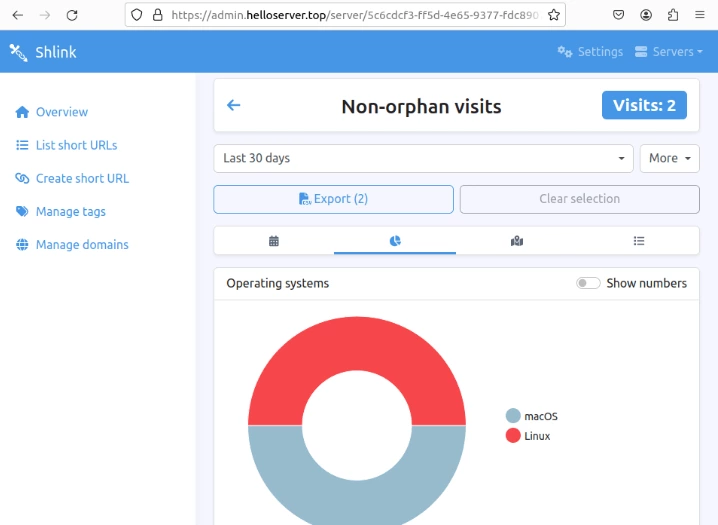The height and width of the screenshot is (525, 718).
Task: Expand the Last 30 days dropdown
Action: tap(424, 158)
